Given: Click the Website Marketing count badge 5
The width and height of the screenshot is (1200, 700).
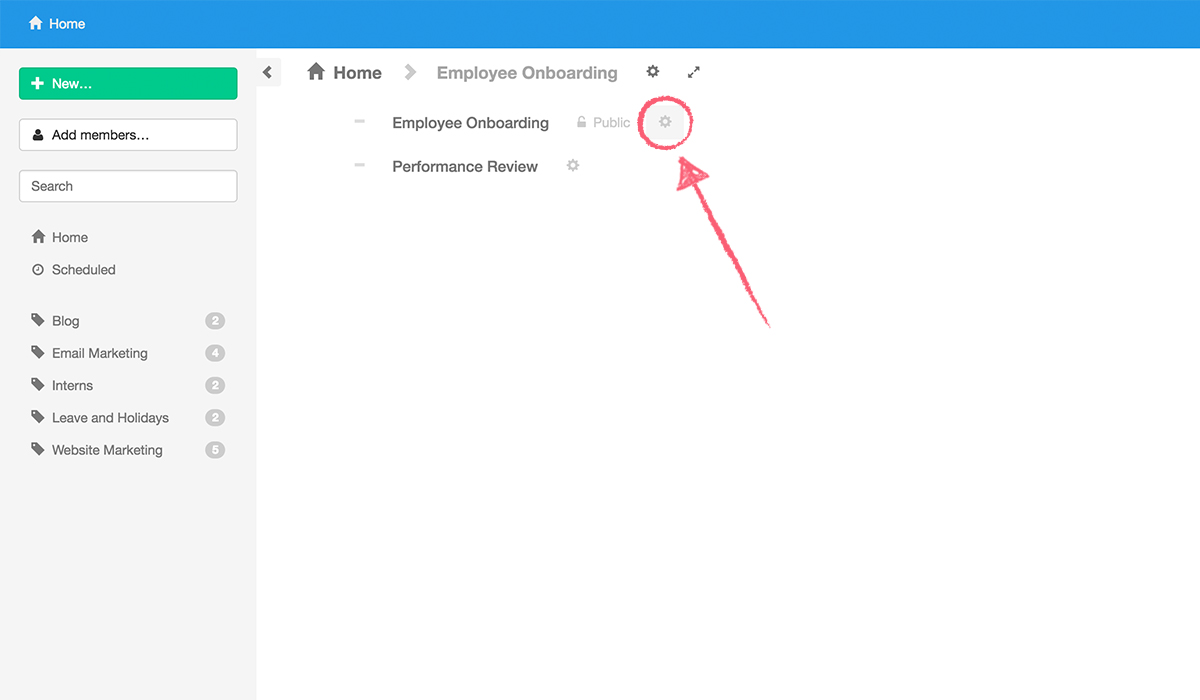Looking at the screenshot, I should point(215,450).
